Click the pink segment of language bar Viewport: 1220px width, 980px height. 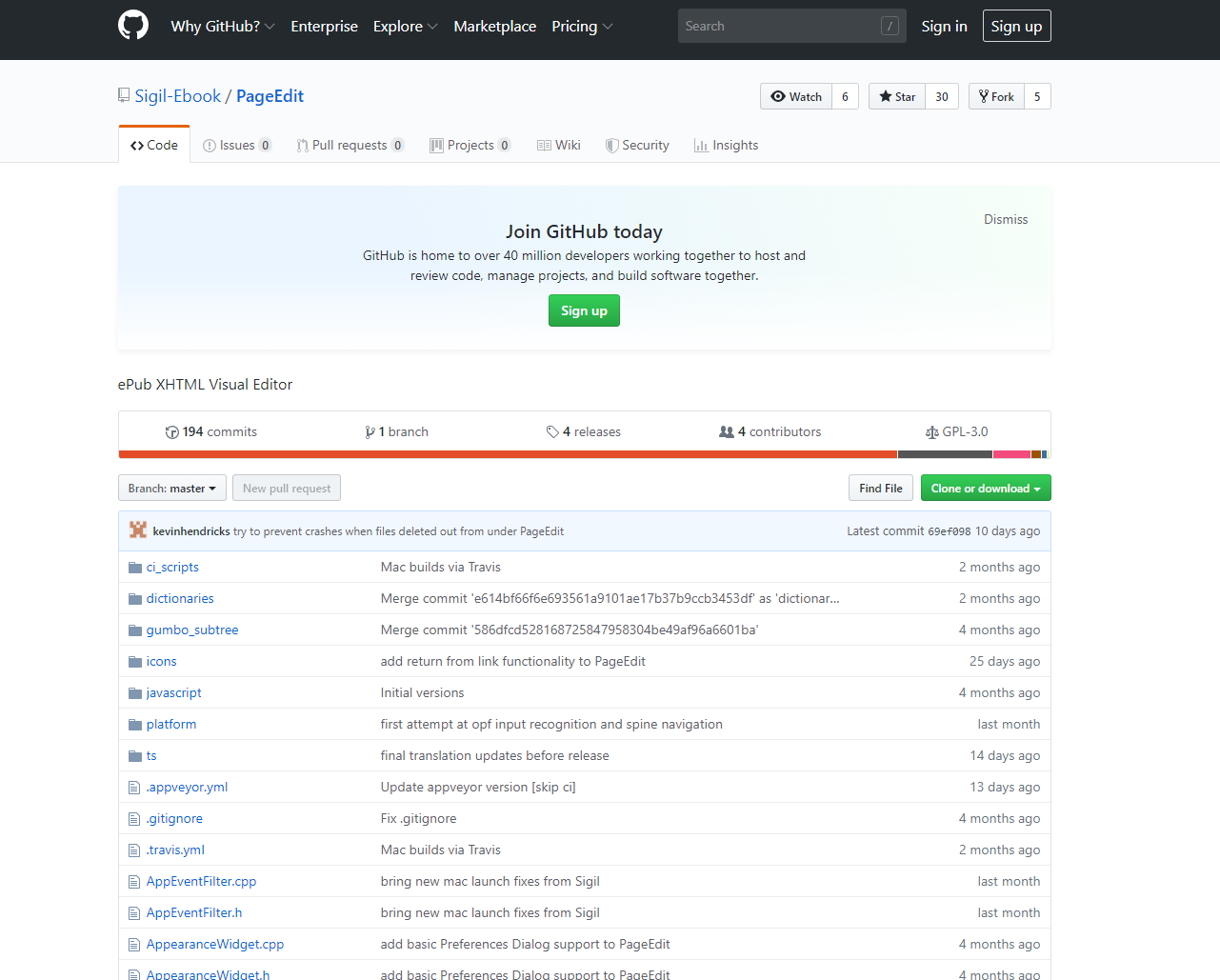coord(1011,454)
